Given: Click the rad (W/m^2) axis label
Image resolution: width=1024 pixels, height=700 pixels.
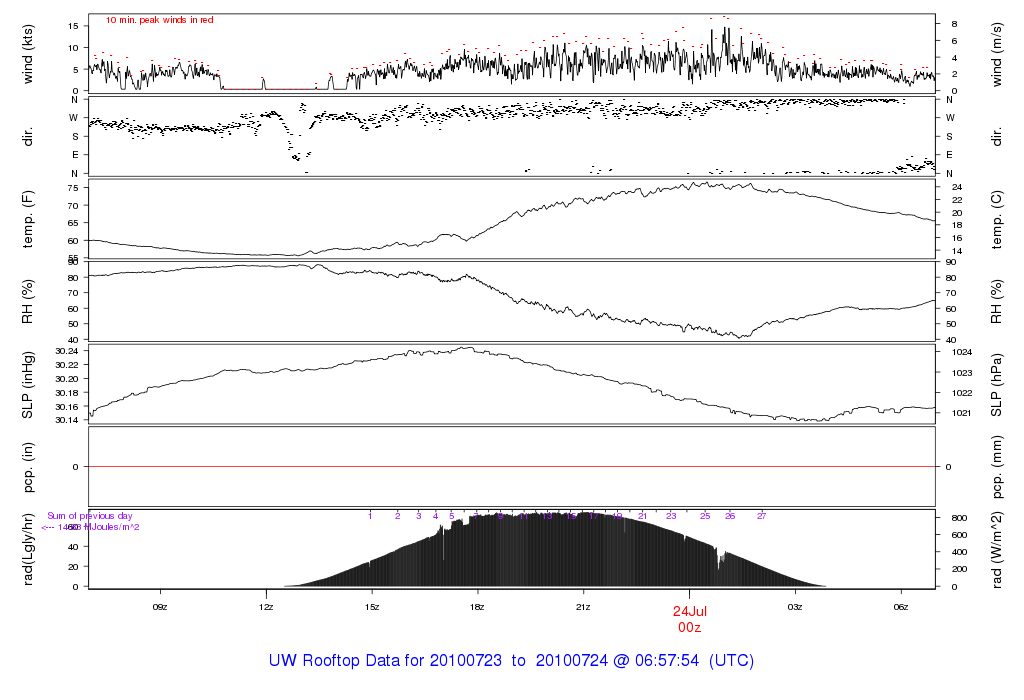Looking at the screenshot, I should [x=997, y=549].
